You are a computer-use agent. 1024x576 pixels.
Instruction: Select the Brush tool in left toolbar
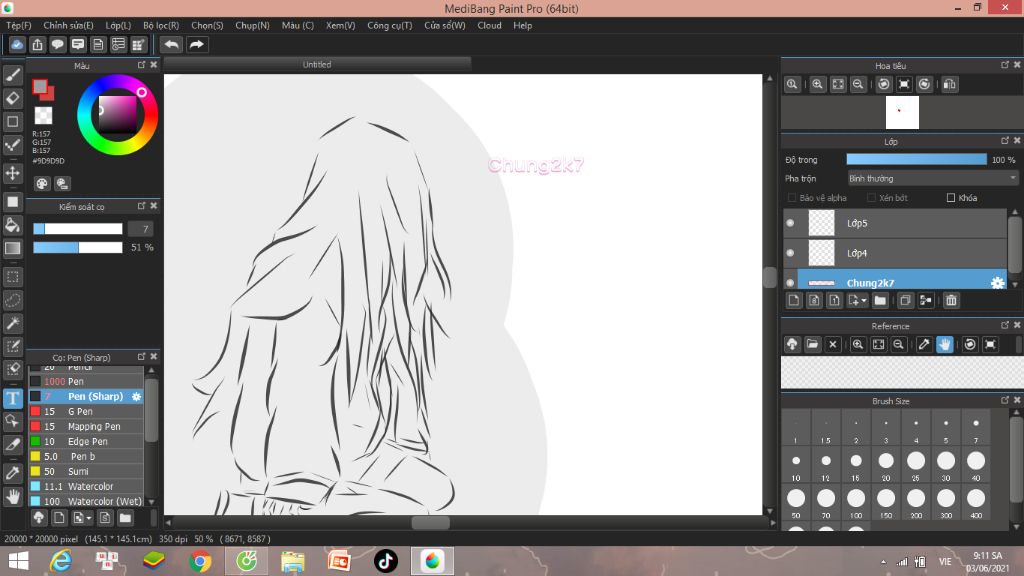click(x=12, y=75)
